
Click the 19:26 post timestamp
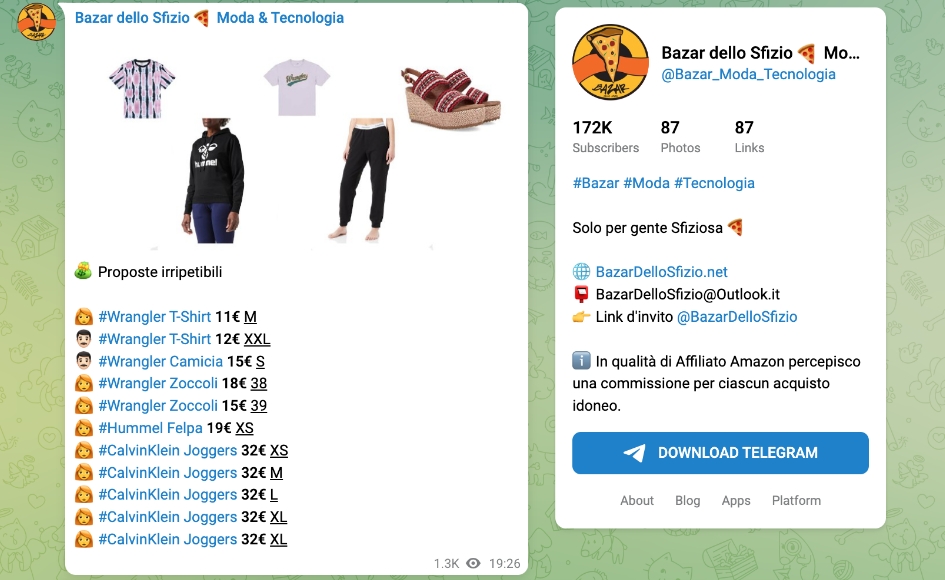point(504,563)
